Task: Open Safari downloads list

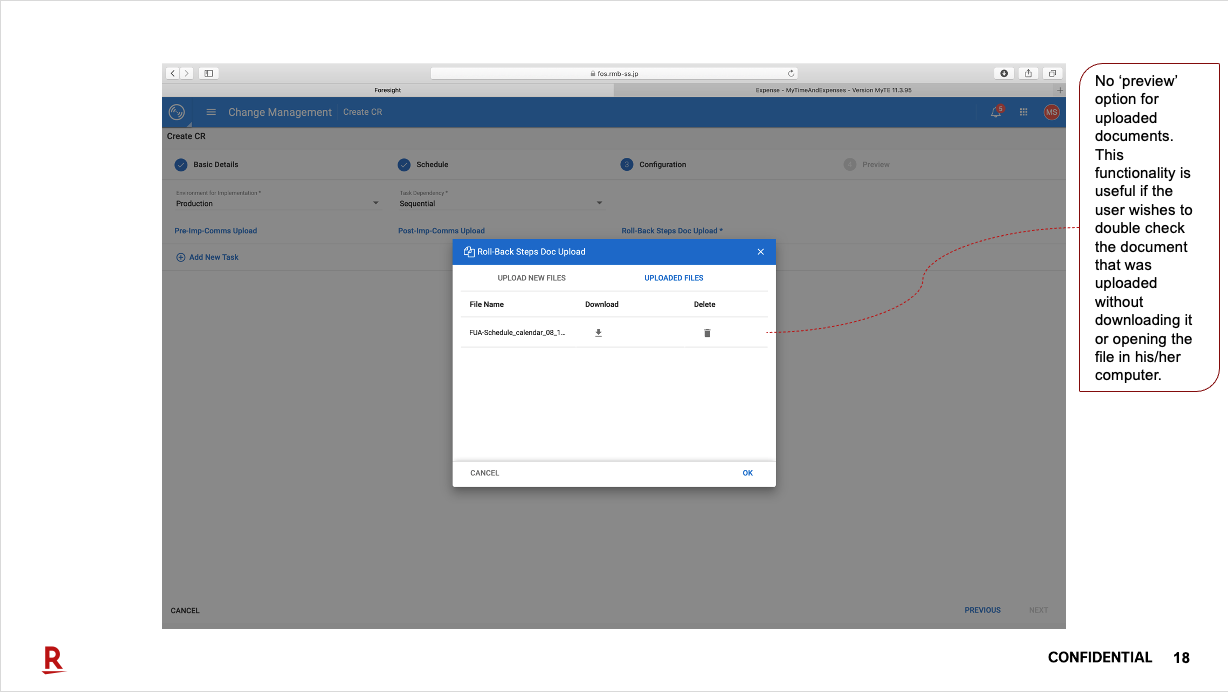Action: click(1004, 73)
